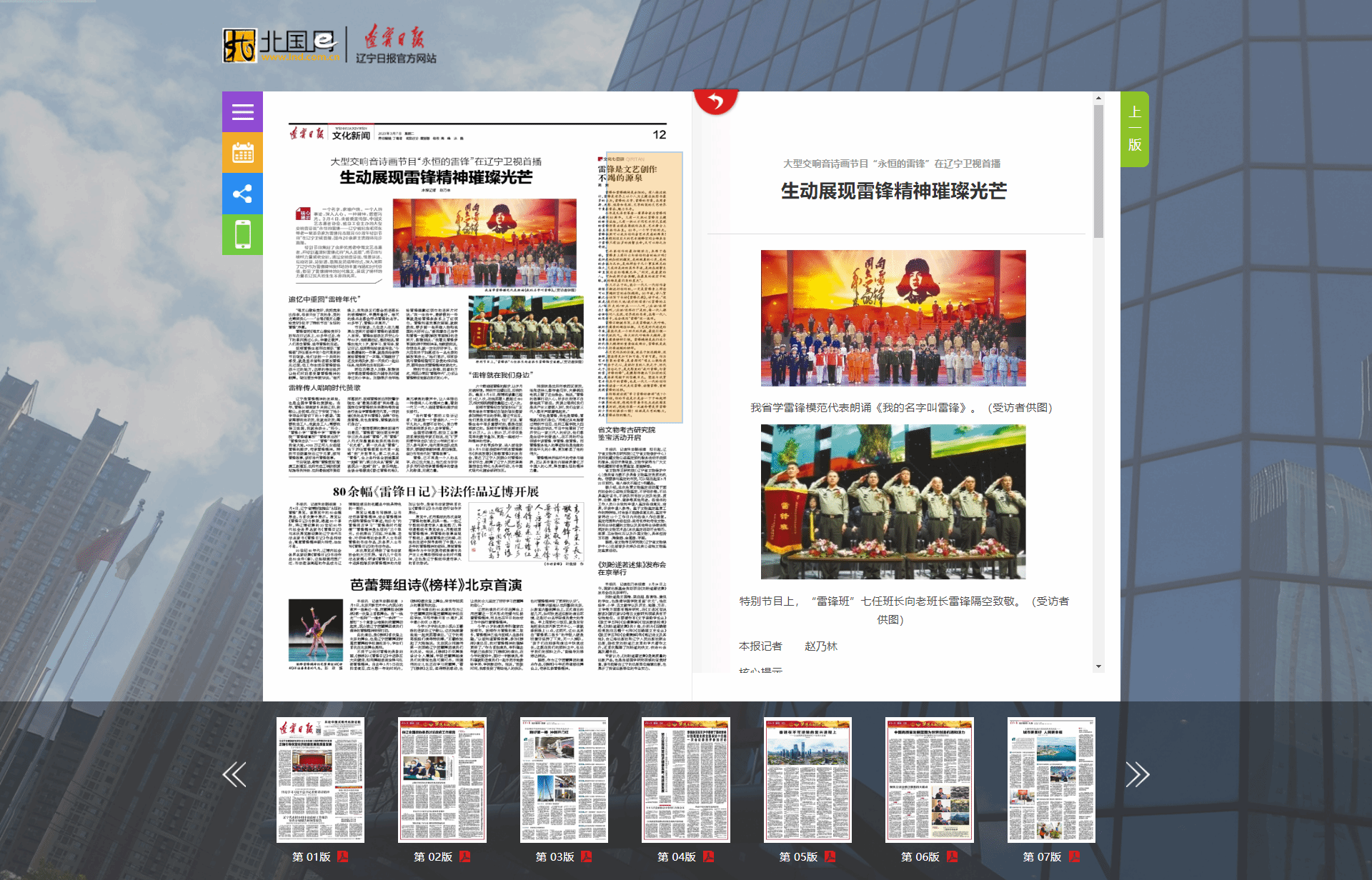
Task: Open article 80余幅《雷锋日记》书法作品辽博开展
Action: click(x=435, y=491)
